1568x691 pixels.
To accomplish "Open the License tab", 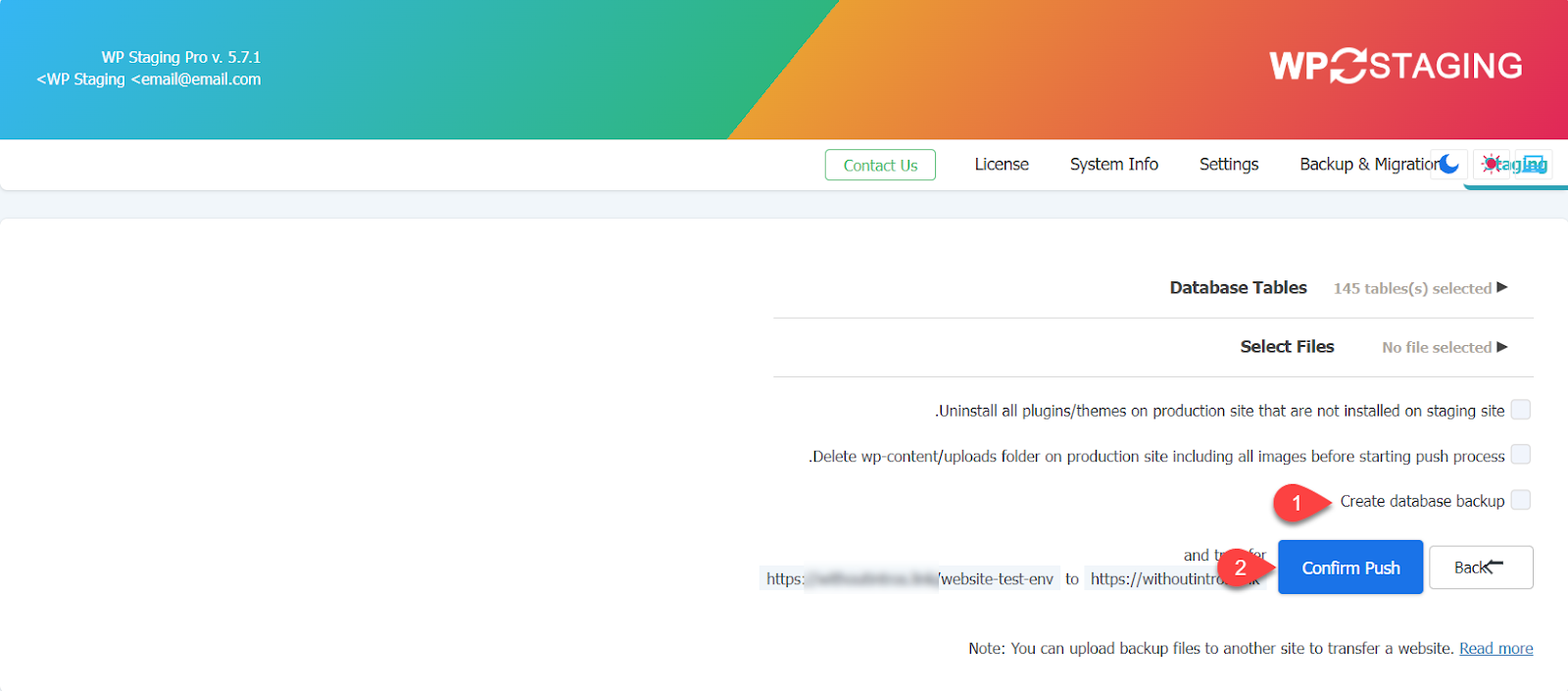I will point(1002,165).
